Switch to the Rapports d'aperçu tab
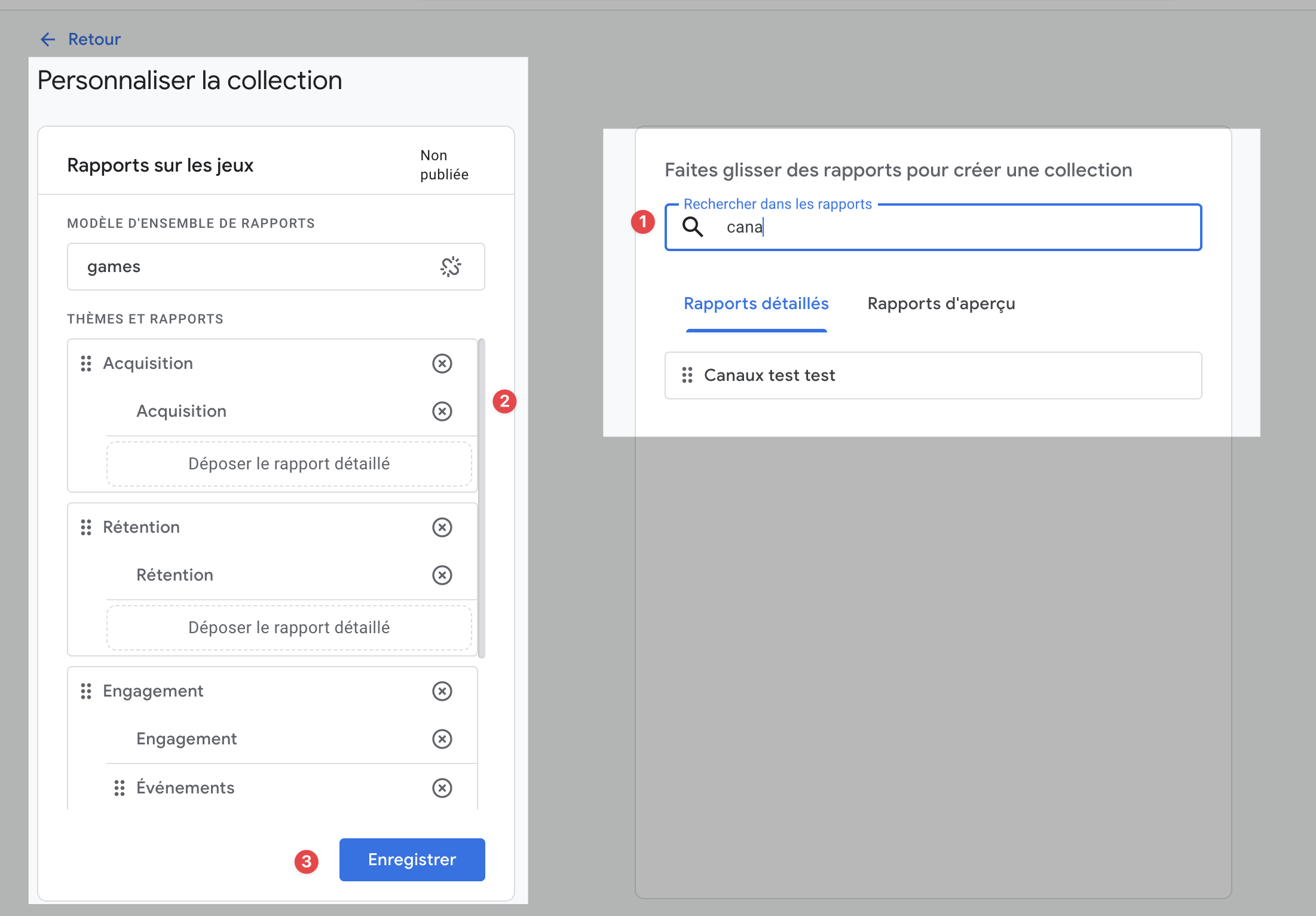Viewport: 1316px width, 916px height. tap(941, 304)
